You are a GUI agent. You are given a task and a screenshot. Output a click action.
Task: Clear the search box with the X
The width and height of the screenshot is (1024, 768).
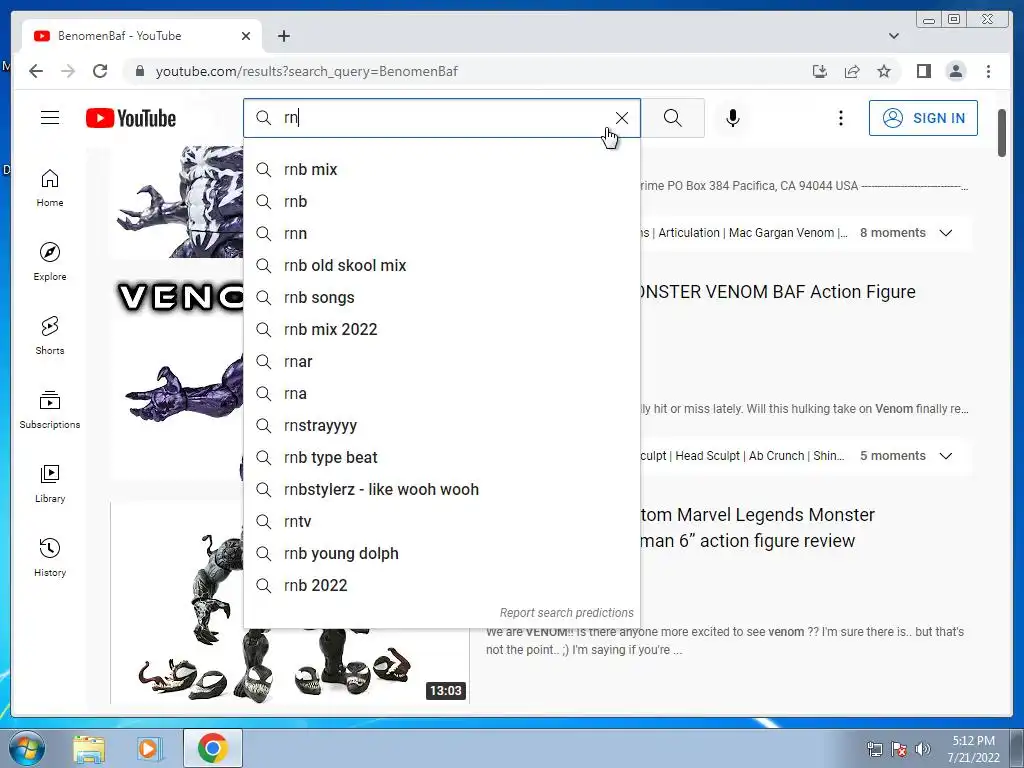tap(622, 118)
